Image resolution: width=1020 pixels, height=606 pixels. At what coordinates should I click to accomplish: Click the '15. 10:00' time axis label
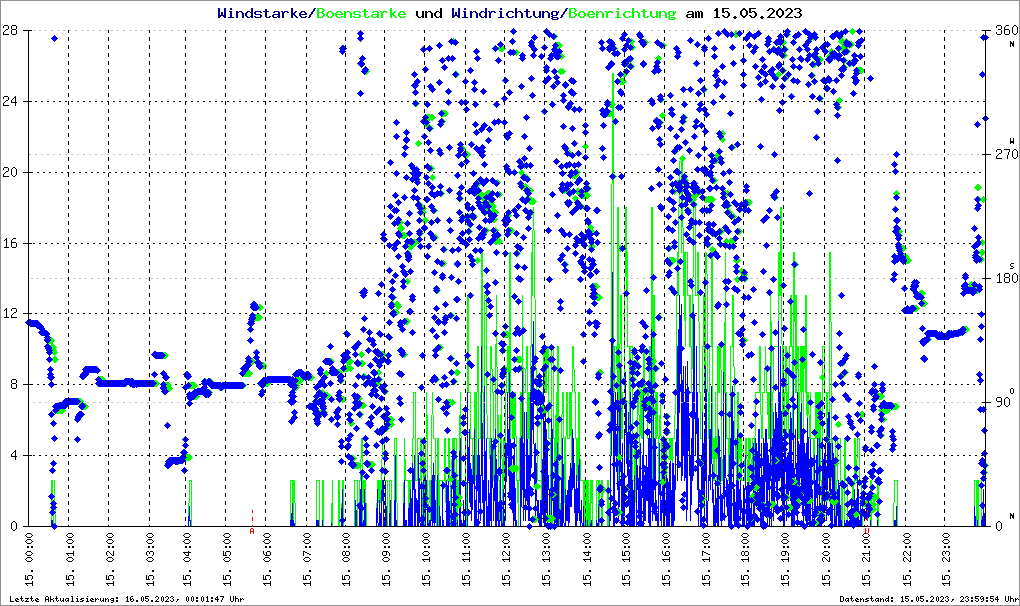426,559
